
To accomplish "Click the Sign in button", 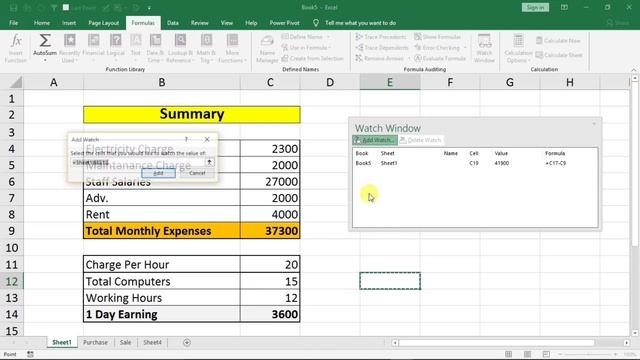I will tap(535, 7).
